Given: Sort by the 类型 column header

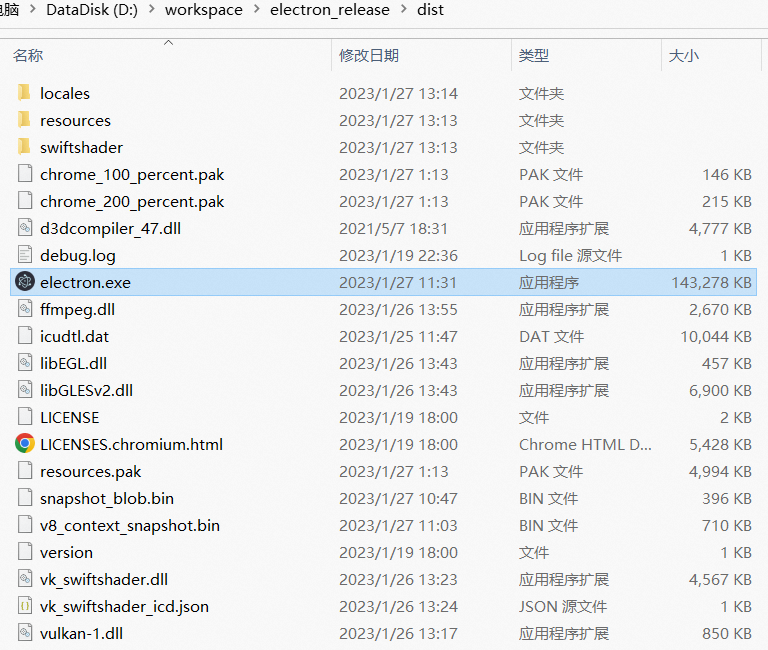Looking at the screenshot, I should pos(533,55).
